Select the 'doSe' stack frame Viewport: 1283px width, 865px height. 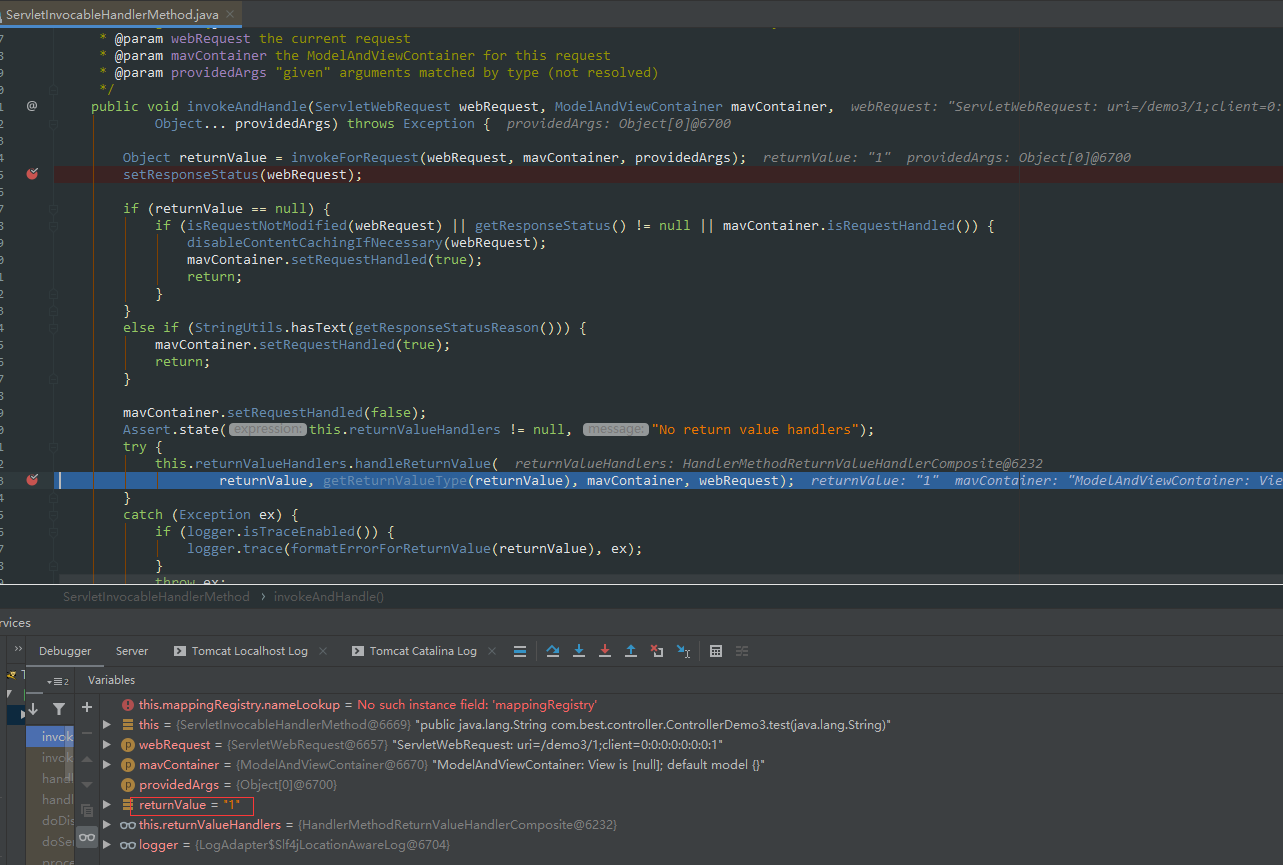50,841
